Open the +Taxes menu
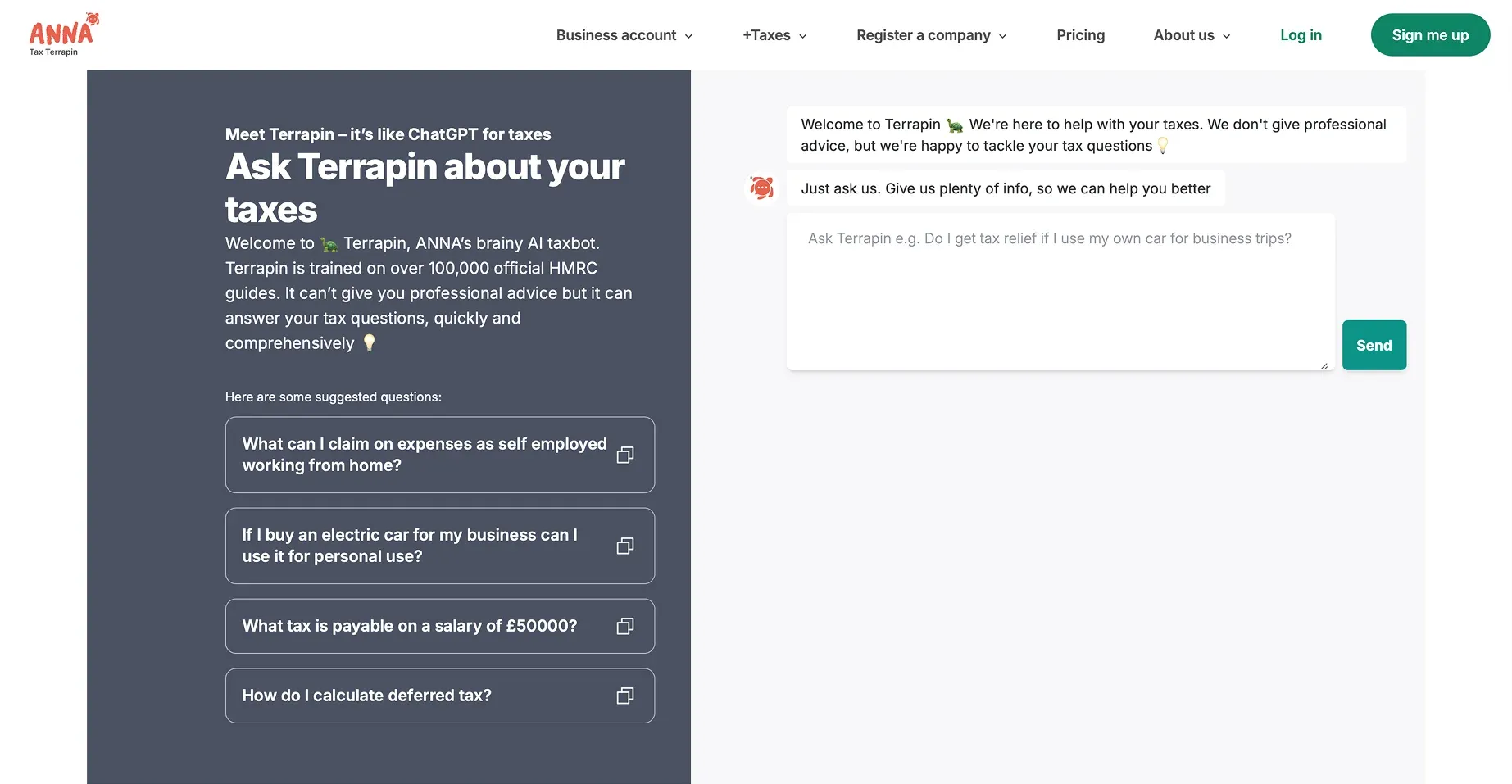Viewport: 1512px width, 784px height. [x=774, y=35]
